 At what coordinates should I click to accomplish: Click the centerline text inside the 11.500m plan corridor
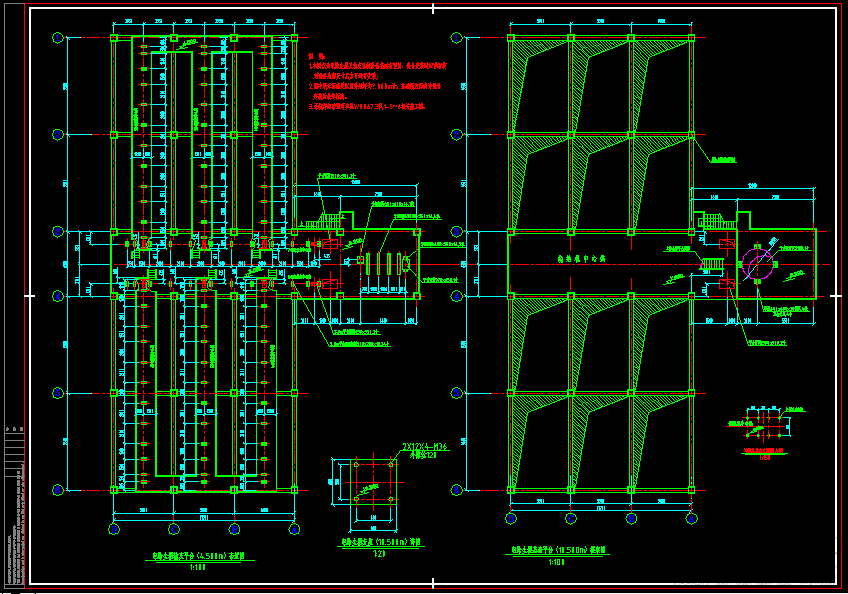[x=581, y=259]
